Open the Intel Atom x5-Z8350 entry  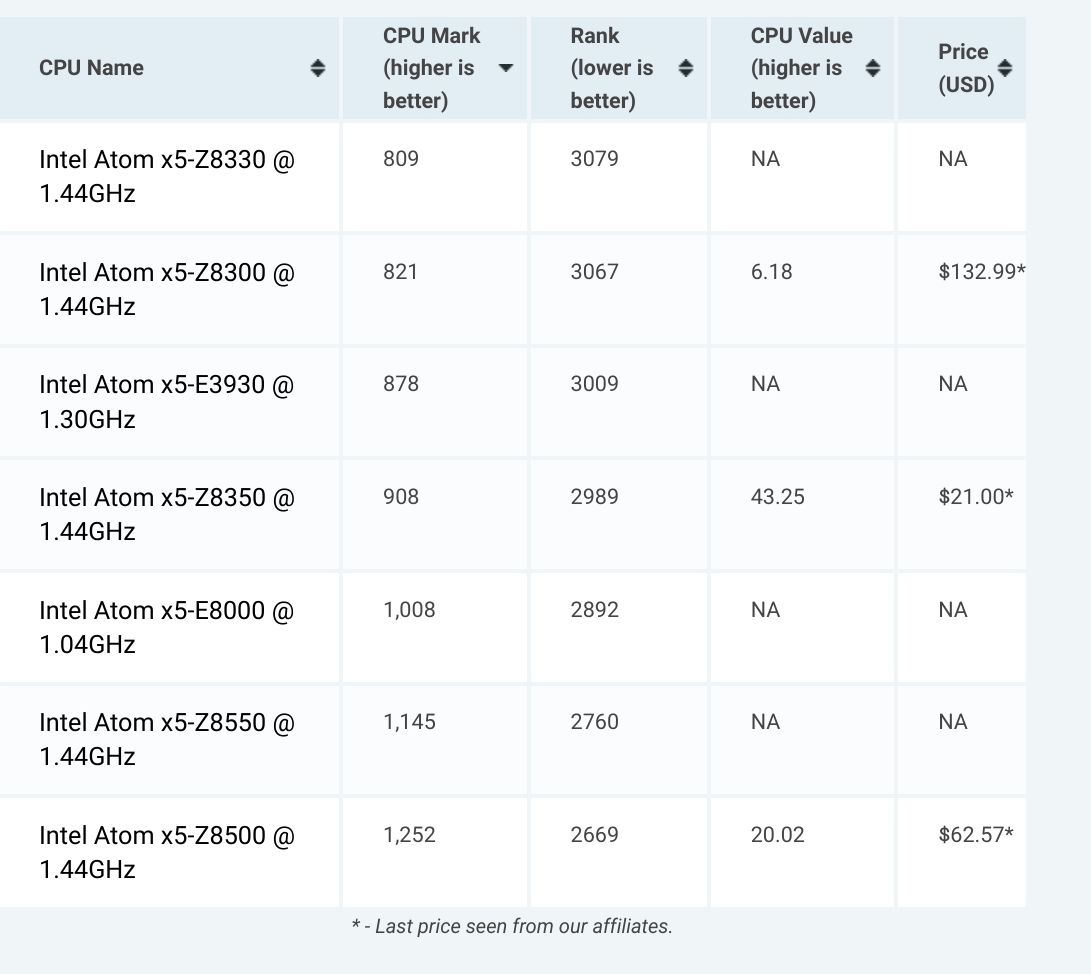(167, 514)
